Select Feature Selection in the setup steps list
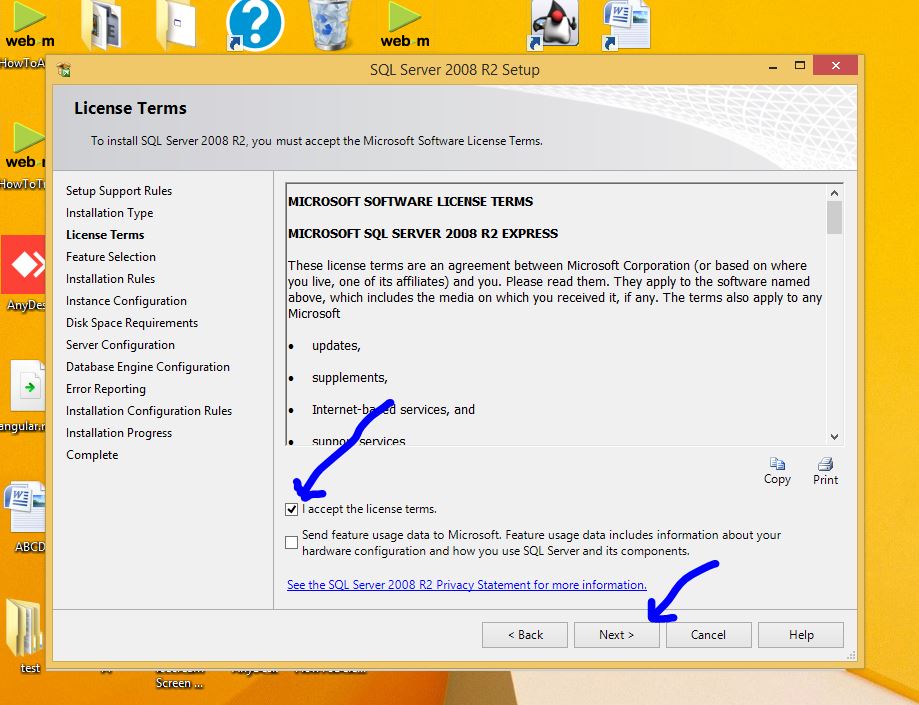Screen dimensions: 919x705 tap(111, 257)
